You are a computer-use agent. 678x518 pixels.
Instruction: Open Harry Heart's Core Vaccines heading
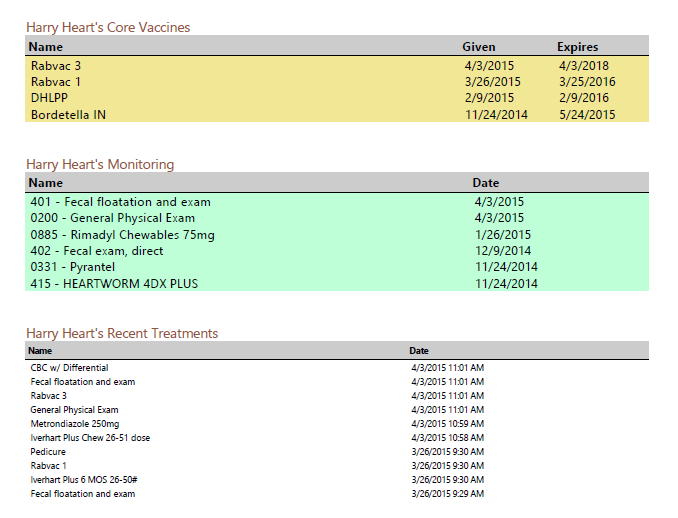[x=108, y=27]
